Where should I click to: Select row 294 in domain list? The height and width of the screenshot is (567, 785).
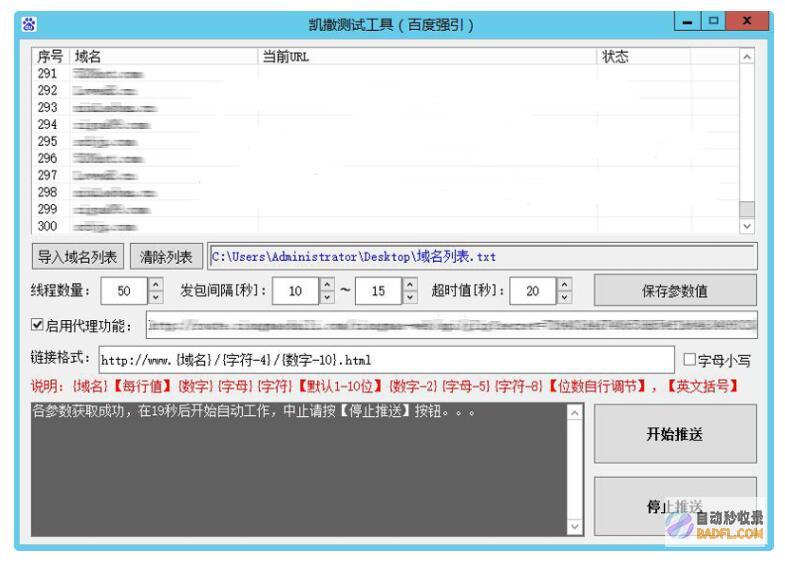[x=385, y=125]
